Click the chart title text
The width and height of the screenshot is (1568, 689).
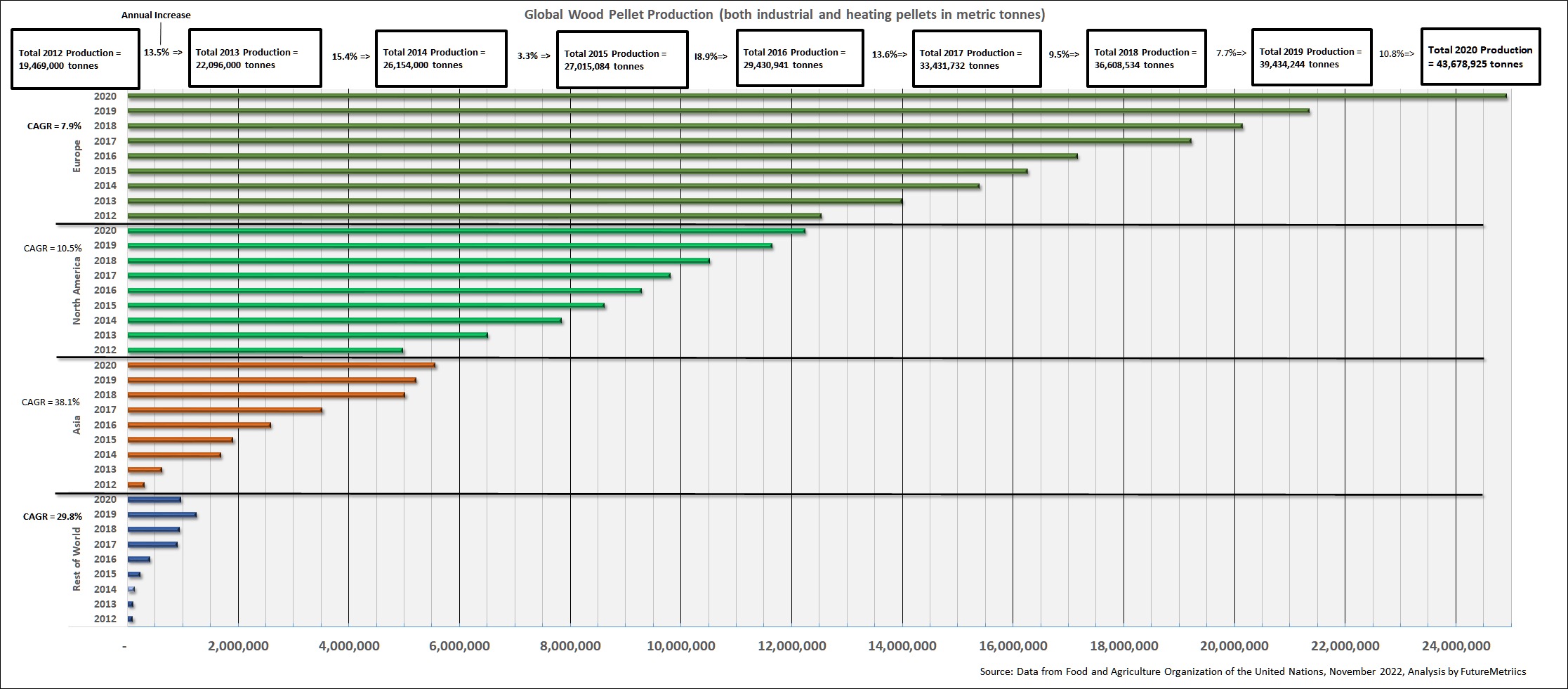click(x=784, y=15)
